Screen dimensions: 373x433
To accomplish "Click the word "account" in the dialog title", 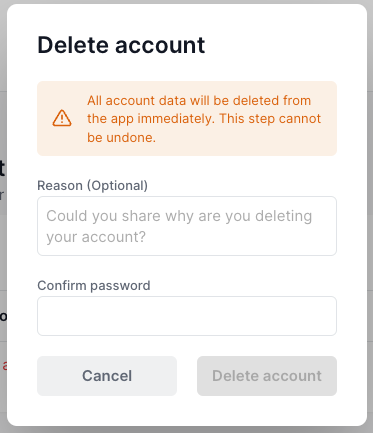I will (x=160, y=46).
